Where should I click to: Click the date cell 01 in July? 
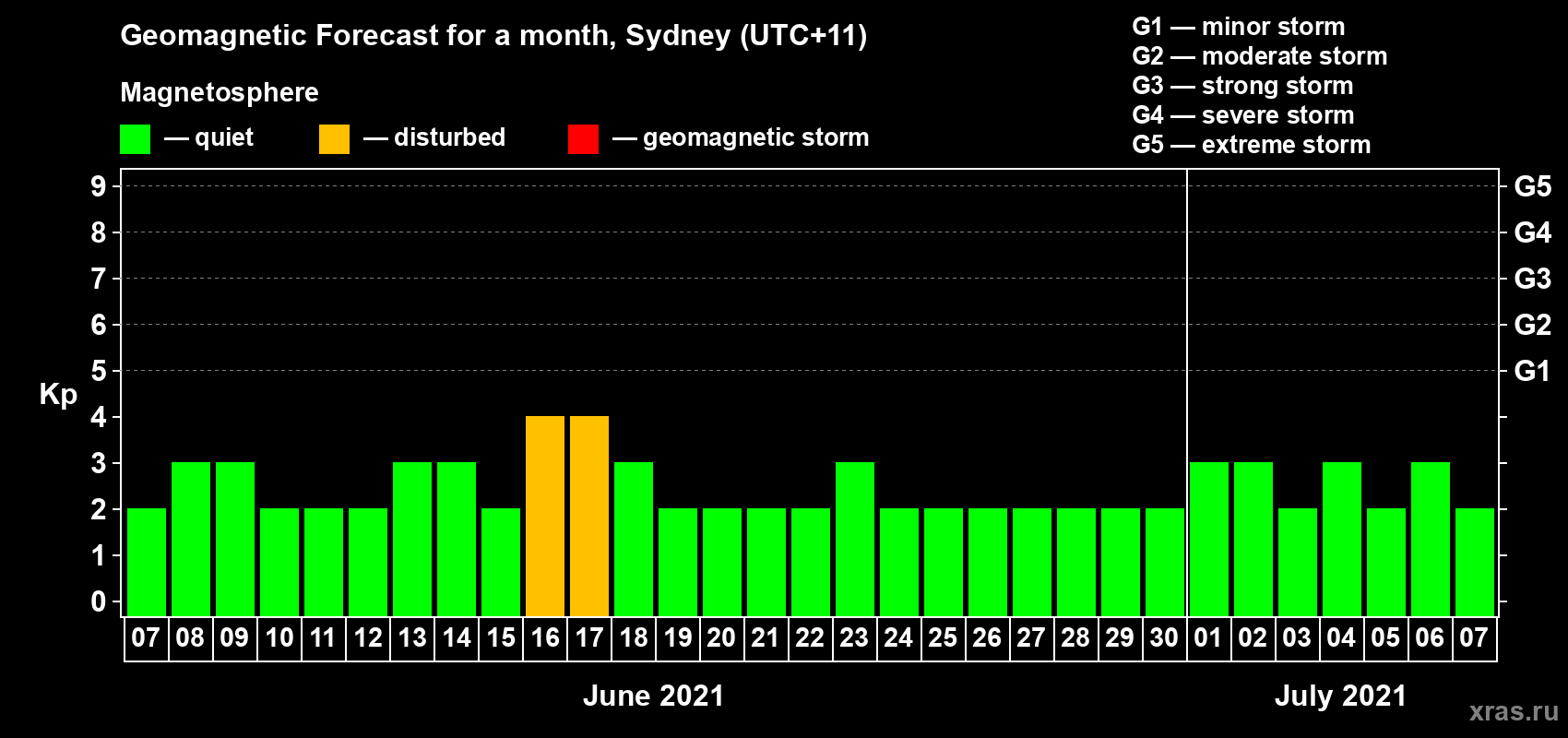coord(1208,638)
